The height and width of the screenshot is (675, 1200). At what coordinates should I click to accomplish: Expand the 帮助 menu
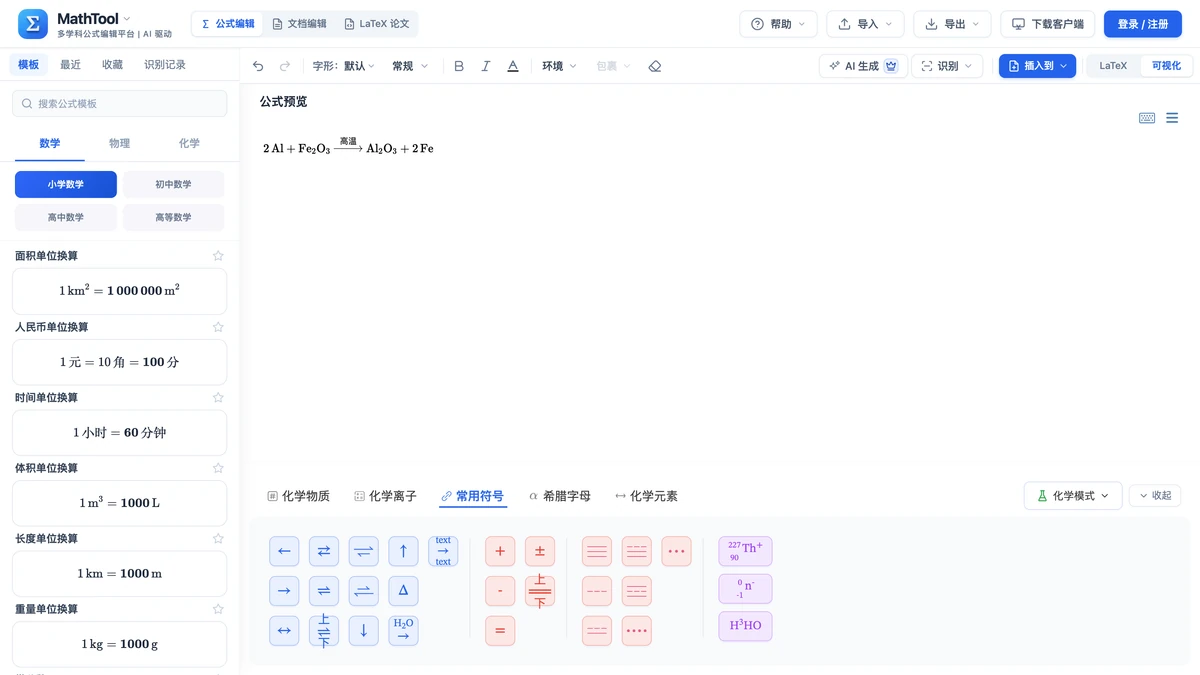pos(778,24)
